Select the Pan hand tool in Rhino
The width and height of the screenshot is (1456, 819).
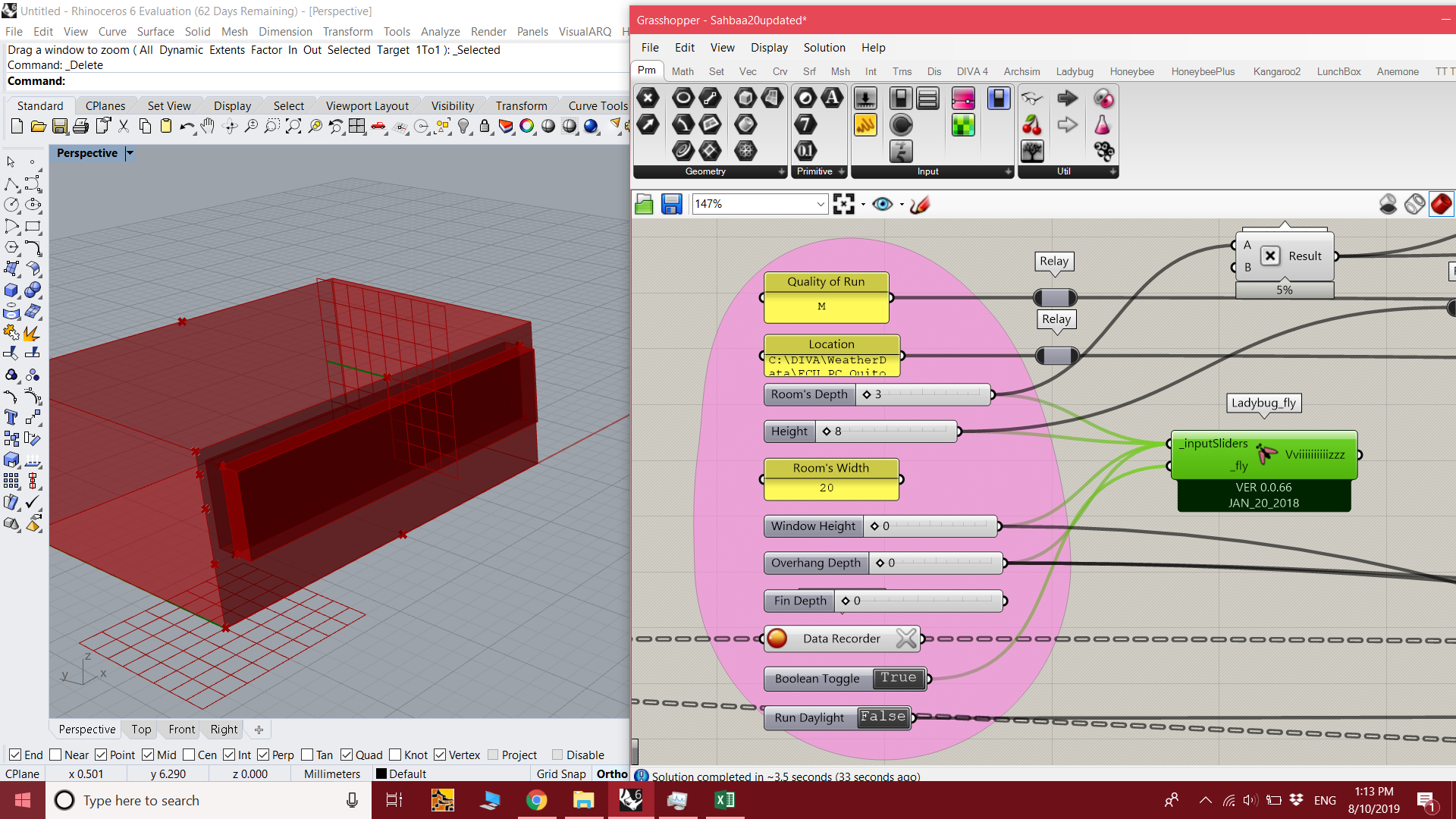(208, 127)
